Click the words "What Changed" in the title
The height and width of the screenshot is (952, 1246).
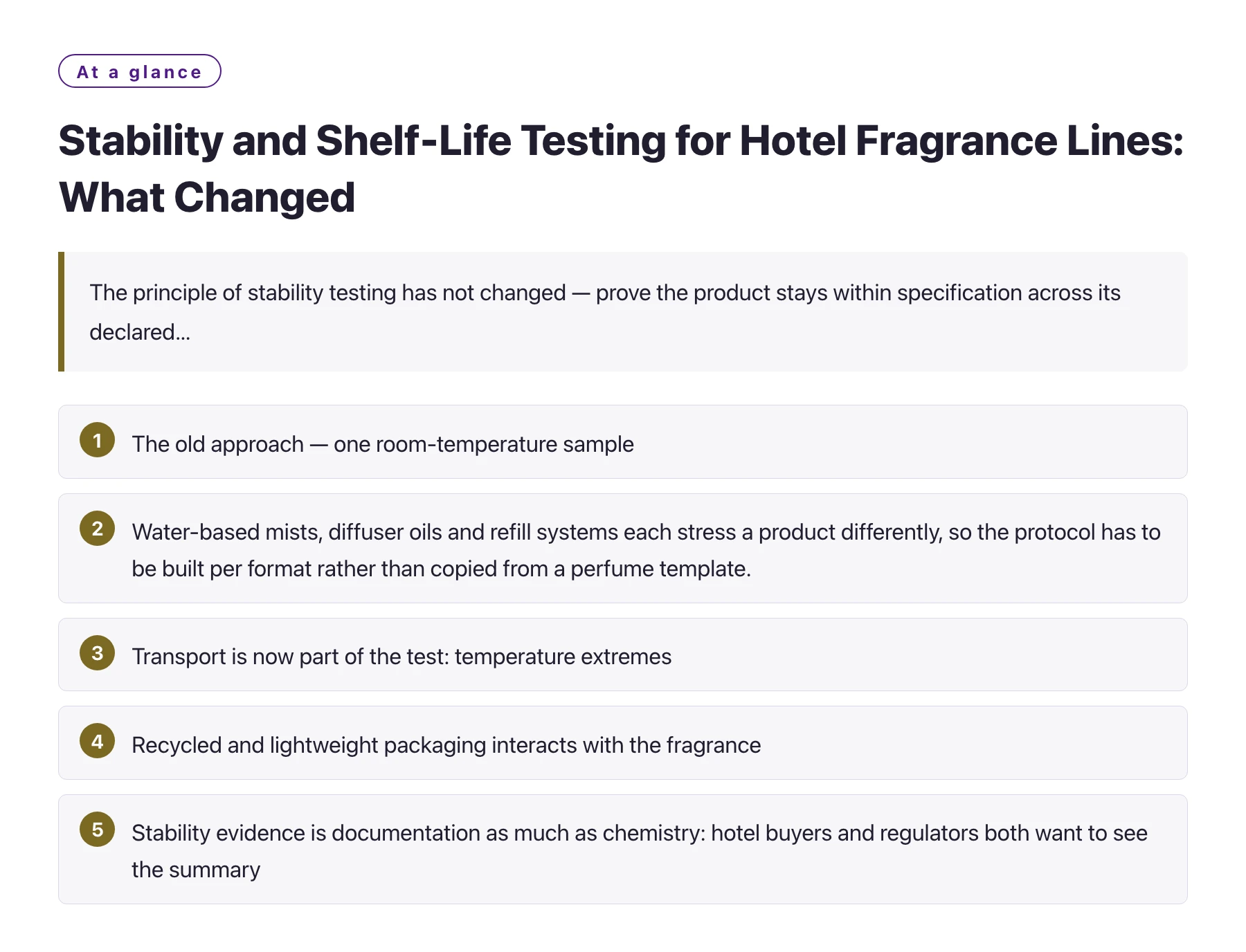[207, 197]
